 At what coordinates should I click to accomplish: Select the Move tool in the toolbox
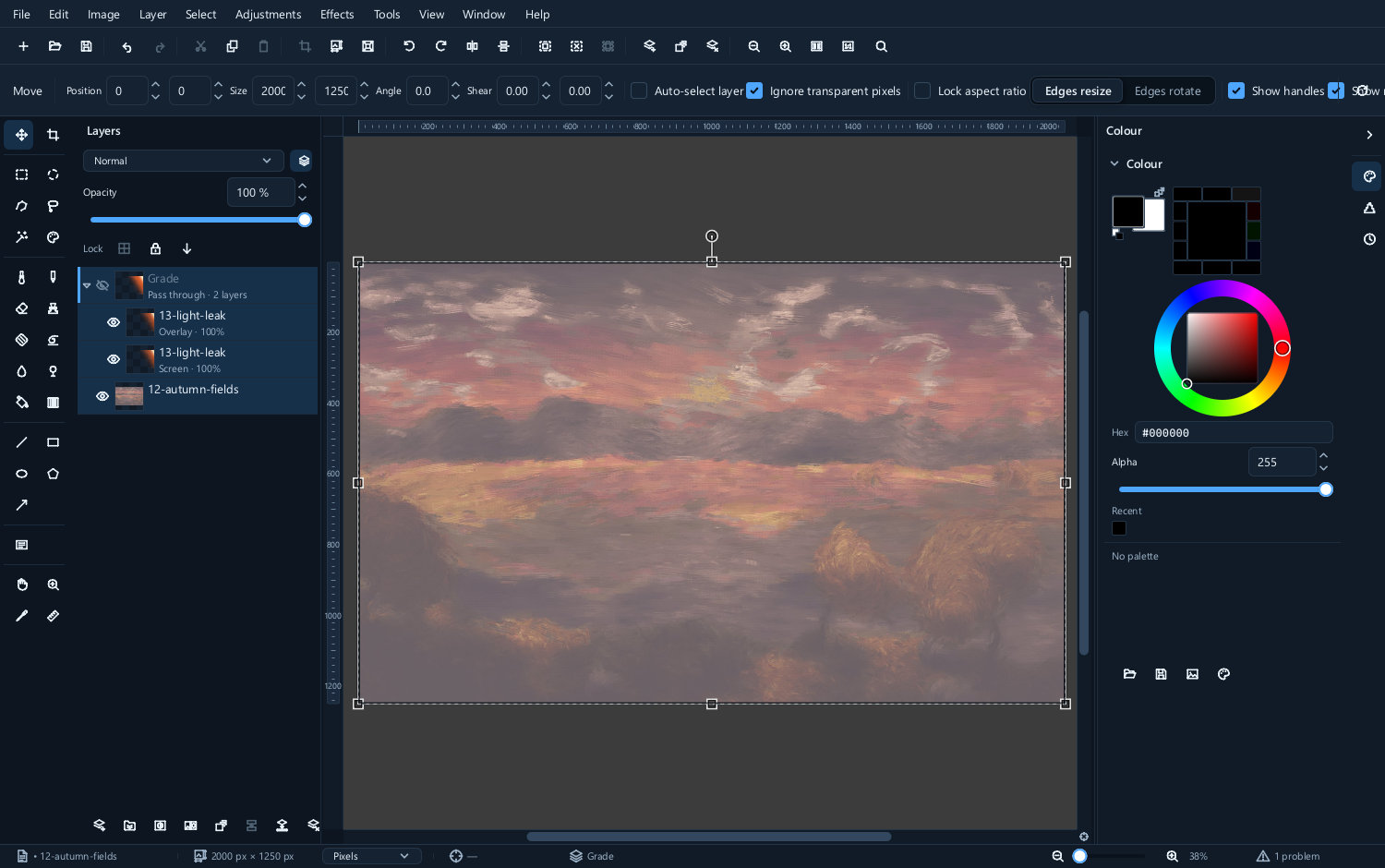pyautogui.click(x=21, y=135)
